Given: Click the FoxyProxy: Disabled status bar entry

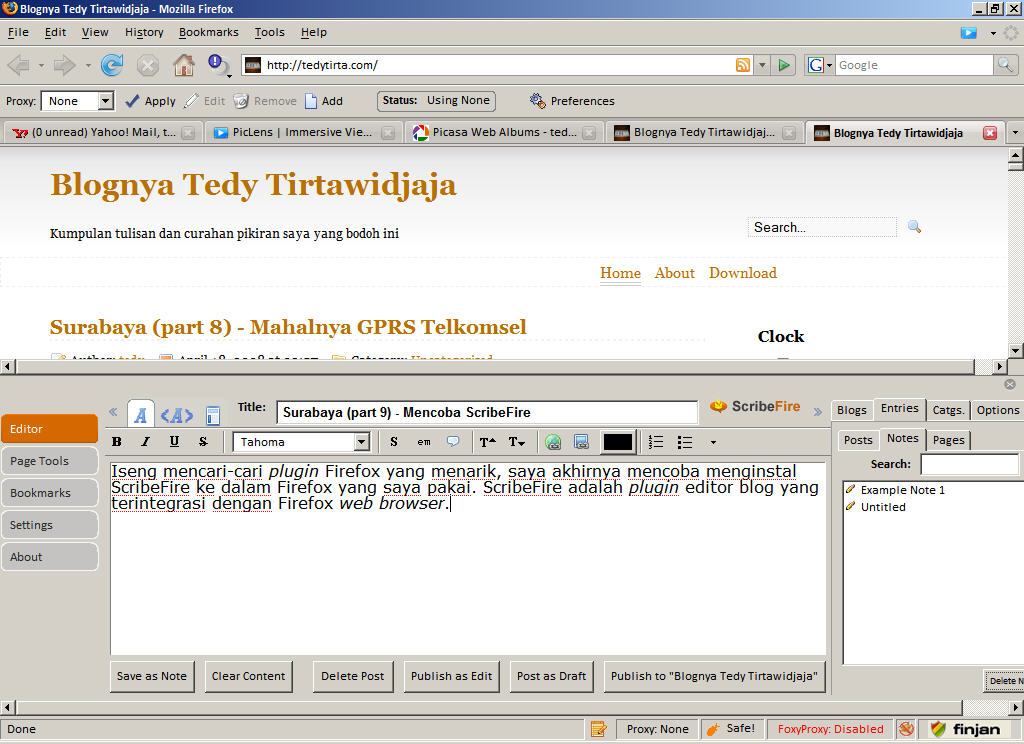Looking at the screenshot, I should [x=830, y=729].
